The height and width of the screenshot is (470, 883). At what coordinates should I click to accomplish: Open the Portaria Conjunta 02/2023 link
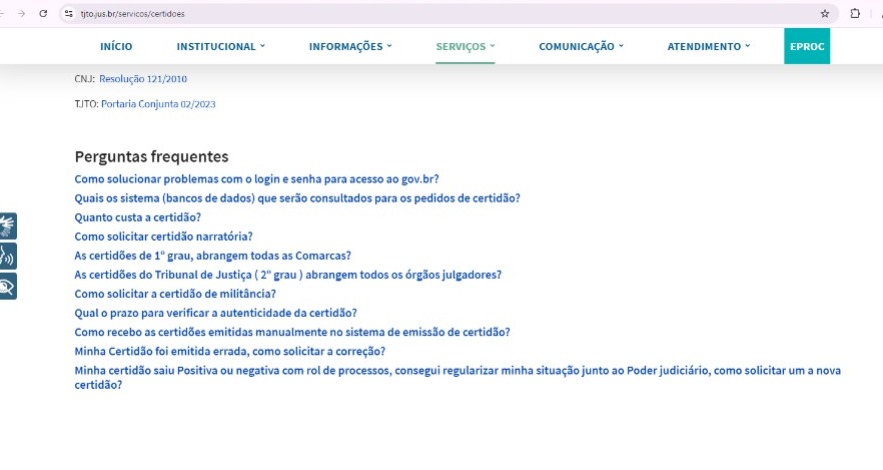coord(158,104)
